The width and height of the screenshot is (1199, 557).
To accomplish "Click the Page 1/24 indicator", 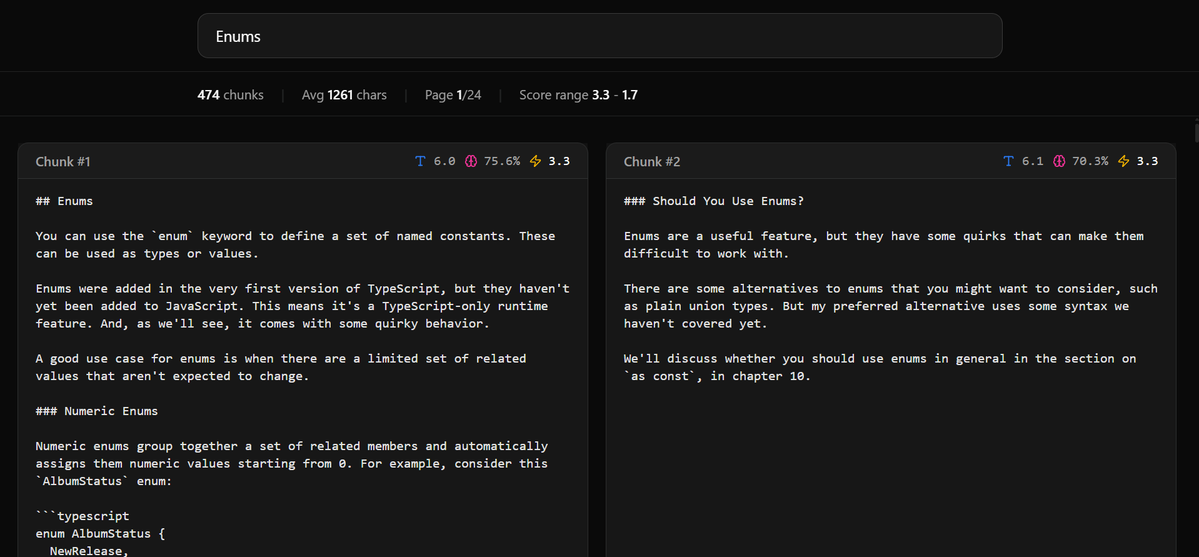I will coord(453,95).
